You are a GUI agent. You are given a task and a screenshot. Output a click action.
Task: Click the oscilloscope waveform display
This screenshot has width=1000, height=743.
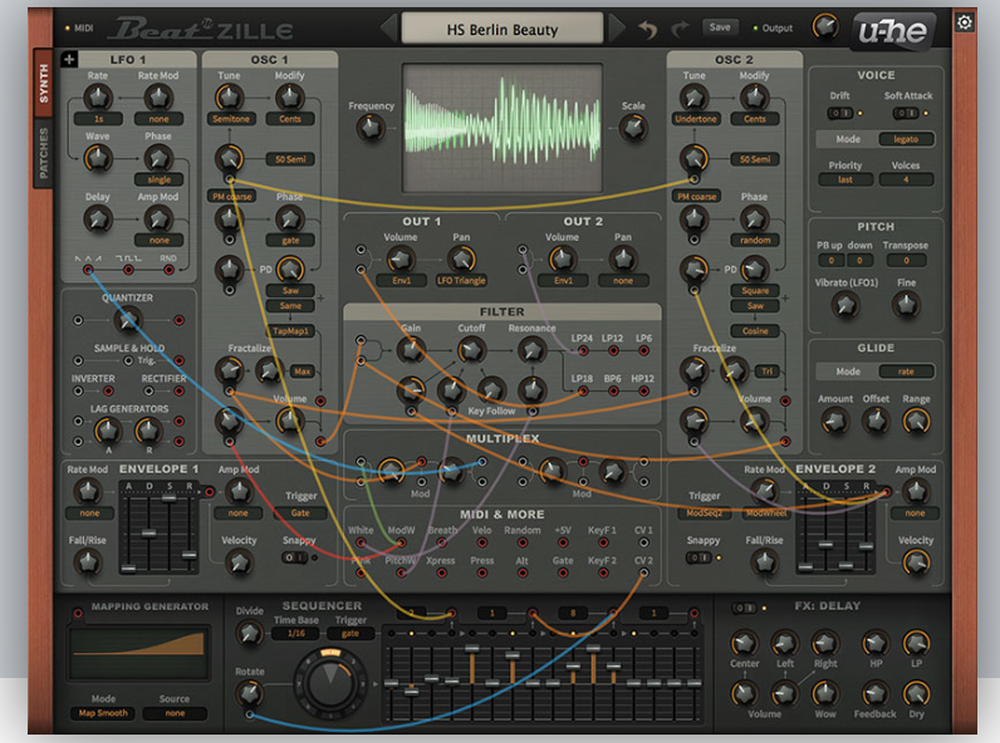pos(502,128)
